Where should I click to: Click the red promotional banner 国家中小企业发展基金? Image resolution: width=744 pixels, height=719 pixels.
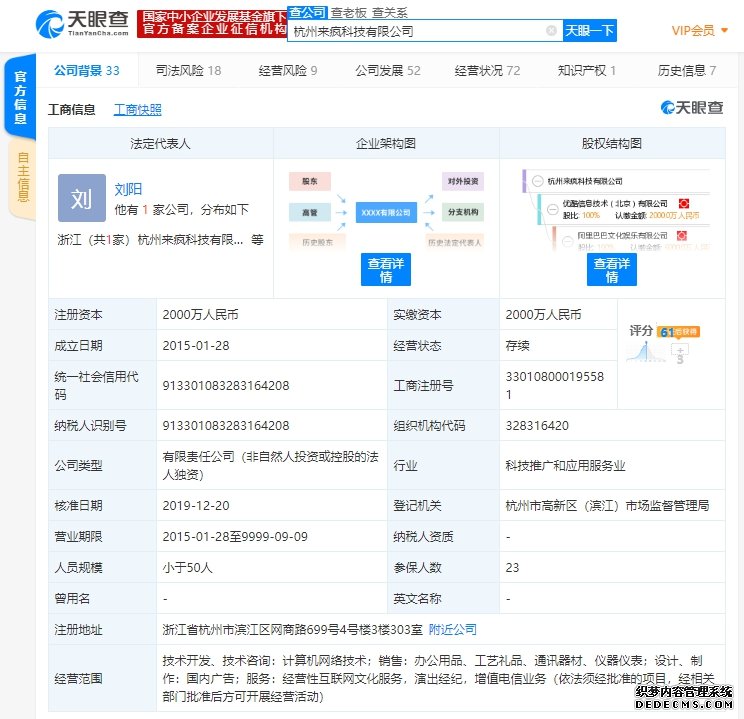[x=212, y=23]
